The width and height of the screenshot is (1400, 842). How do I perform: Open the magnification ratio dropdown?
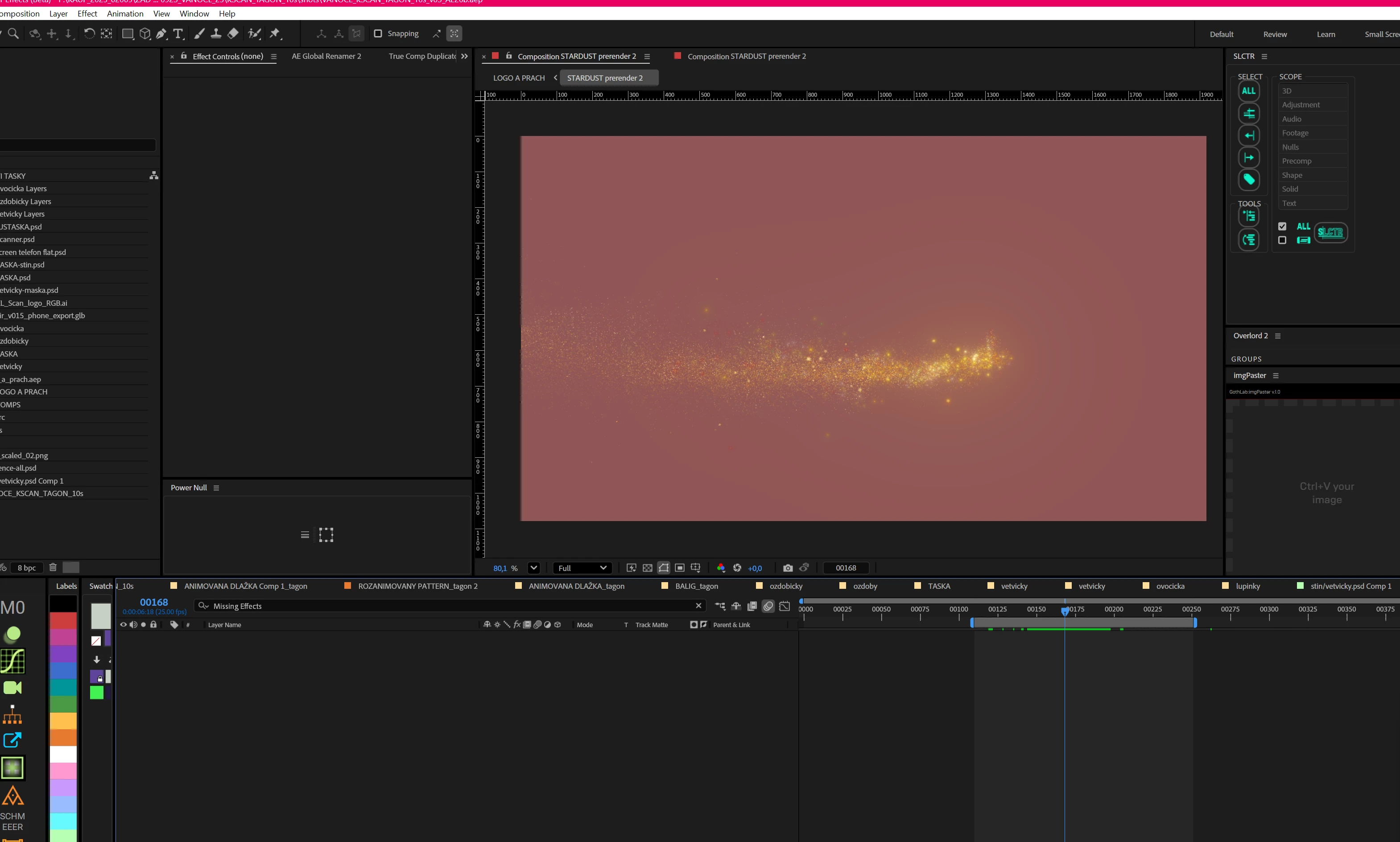pos(533,568)
